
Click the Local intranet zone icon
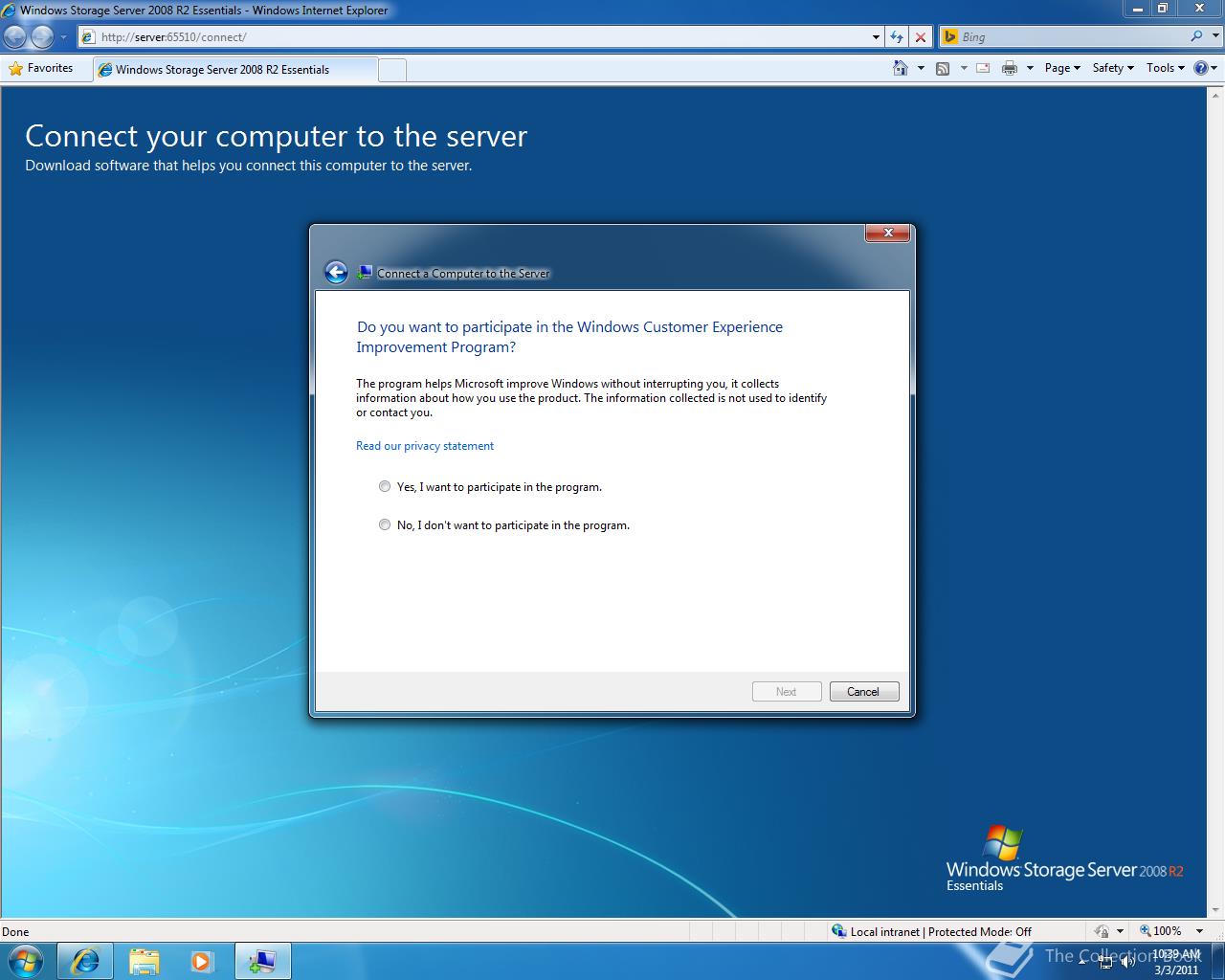point(839,931)
